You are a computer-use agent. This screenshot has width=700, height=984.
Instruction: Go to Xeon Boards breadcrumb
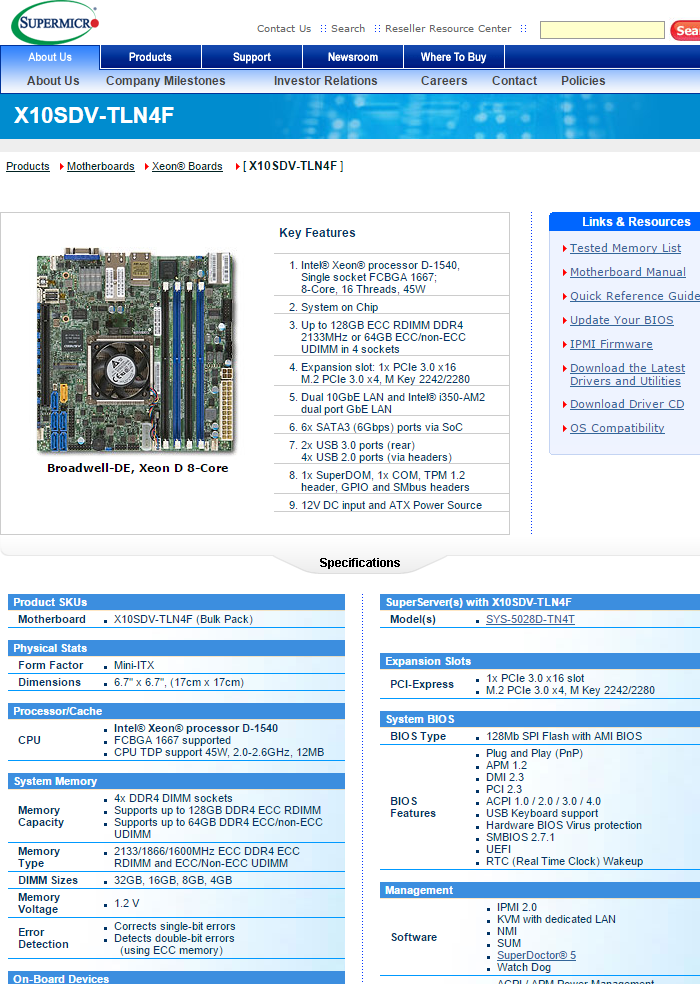[x=187, y=166]
